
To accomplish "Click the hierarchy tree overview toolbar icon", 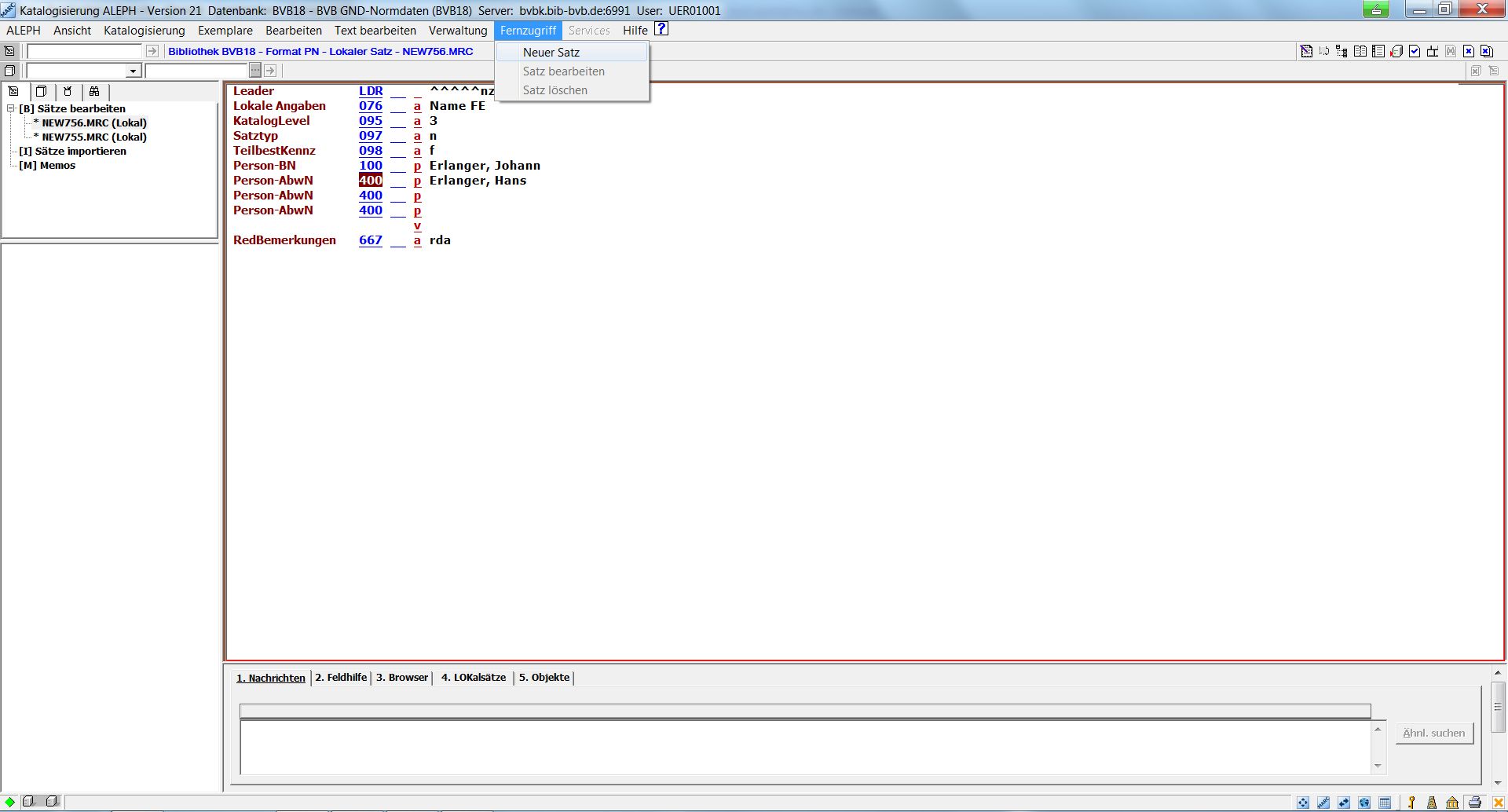I will (x=1341, y=51).
